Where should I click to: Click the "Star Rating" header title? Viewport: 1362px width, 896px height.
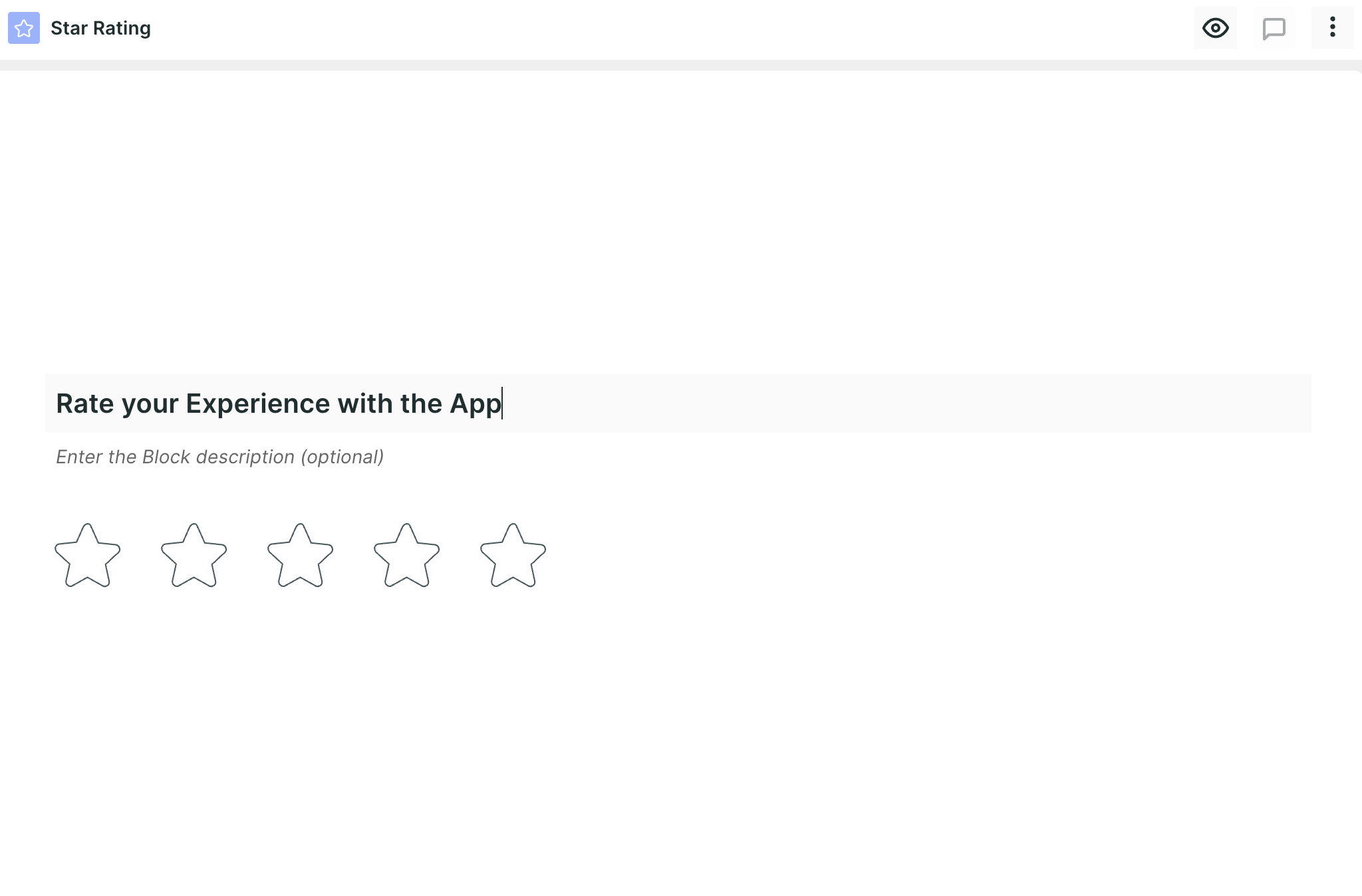(x=100, y=28)
